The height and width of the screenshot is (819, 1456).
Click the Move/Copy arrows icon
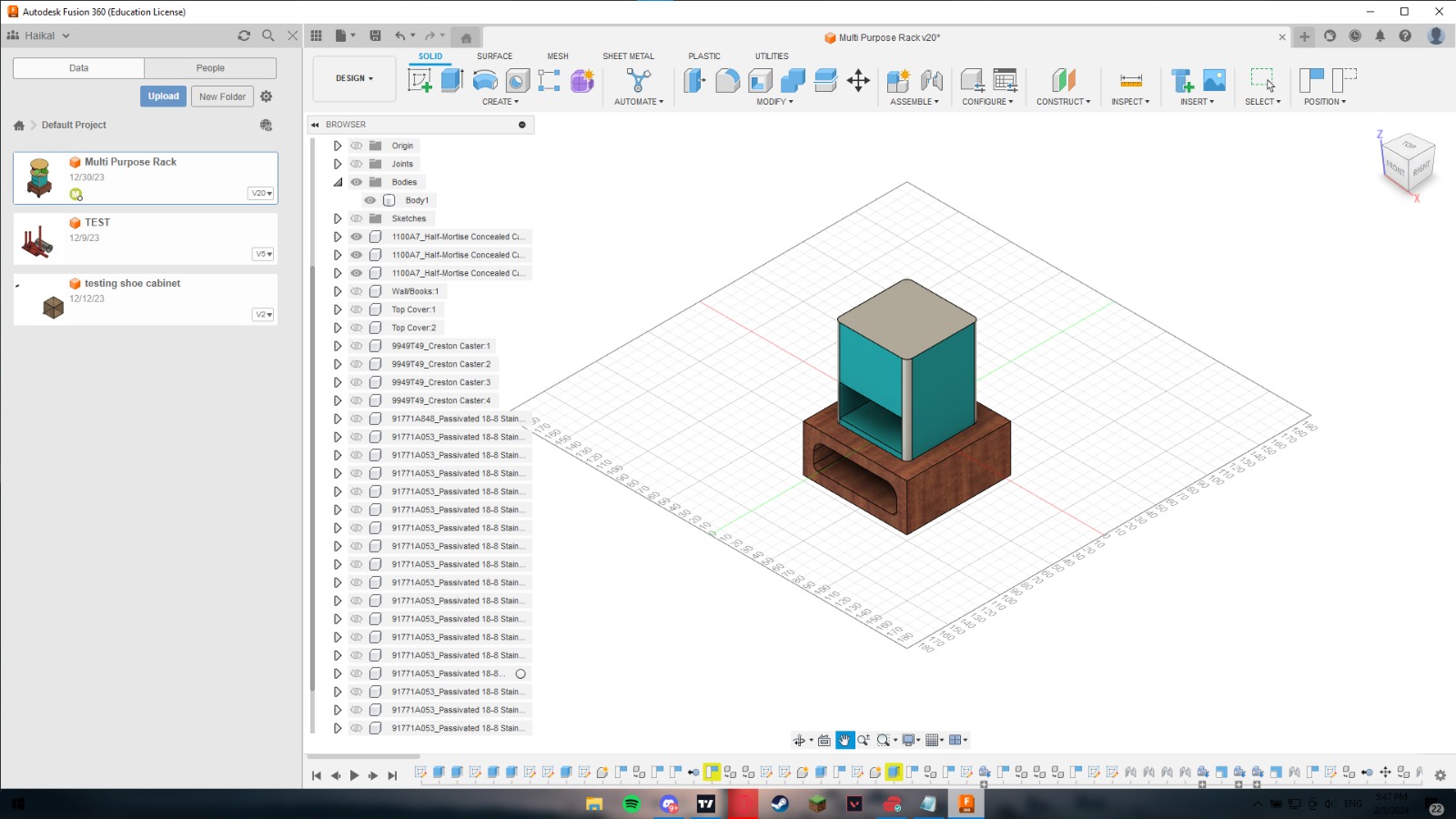click(858, 81)
